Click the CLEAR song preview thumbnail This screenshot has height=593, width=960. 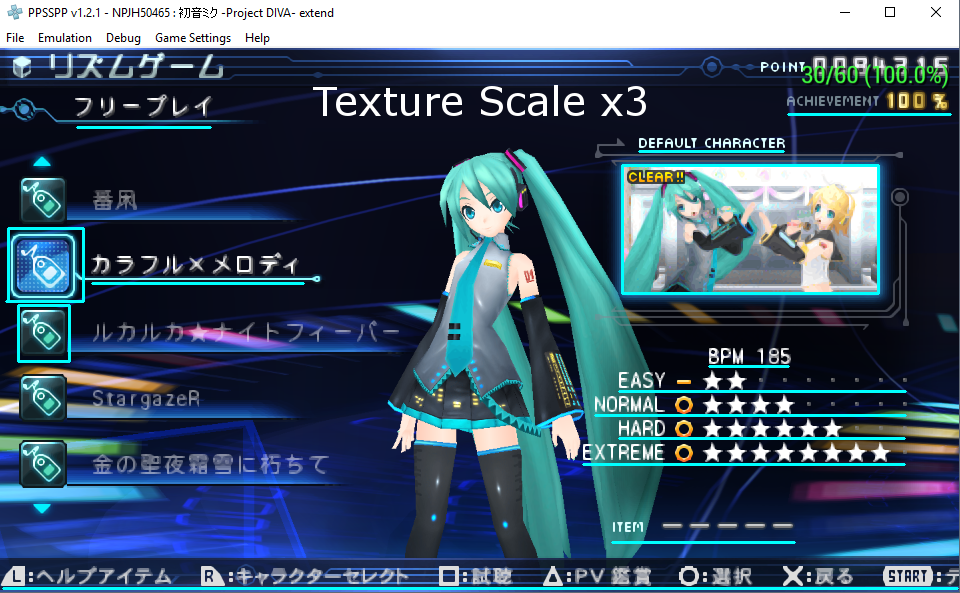pyautogui.click(x=750, y=230)
